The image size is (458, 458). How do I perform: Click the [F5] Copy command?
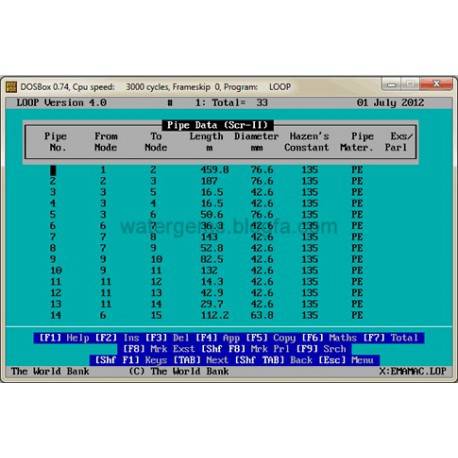[x=270, y=338]
